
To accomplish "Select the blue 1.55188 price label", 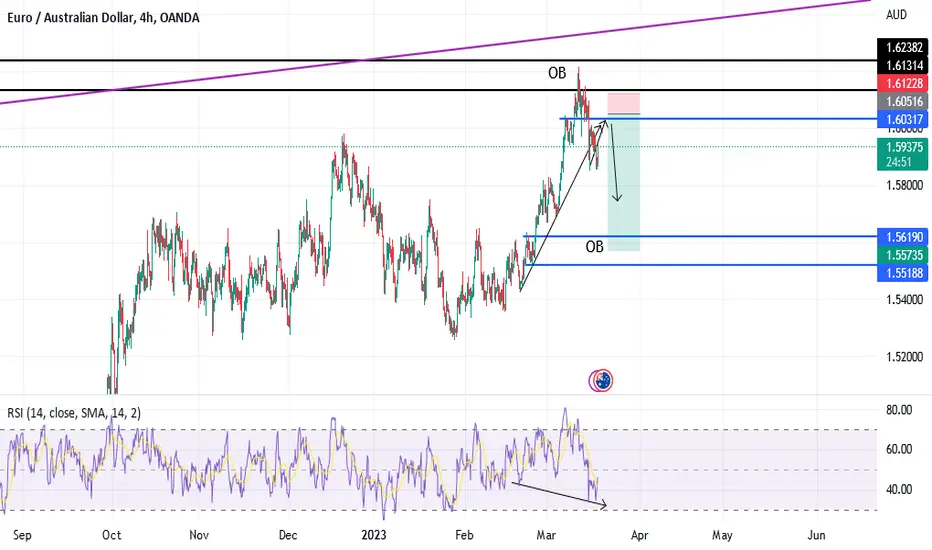I will pyautogui.click(x=902, y=273).
